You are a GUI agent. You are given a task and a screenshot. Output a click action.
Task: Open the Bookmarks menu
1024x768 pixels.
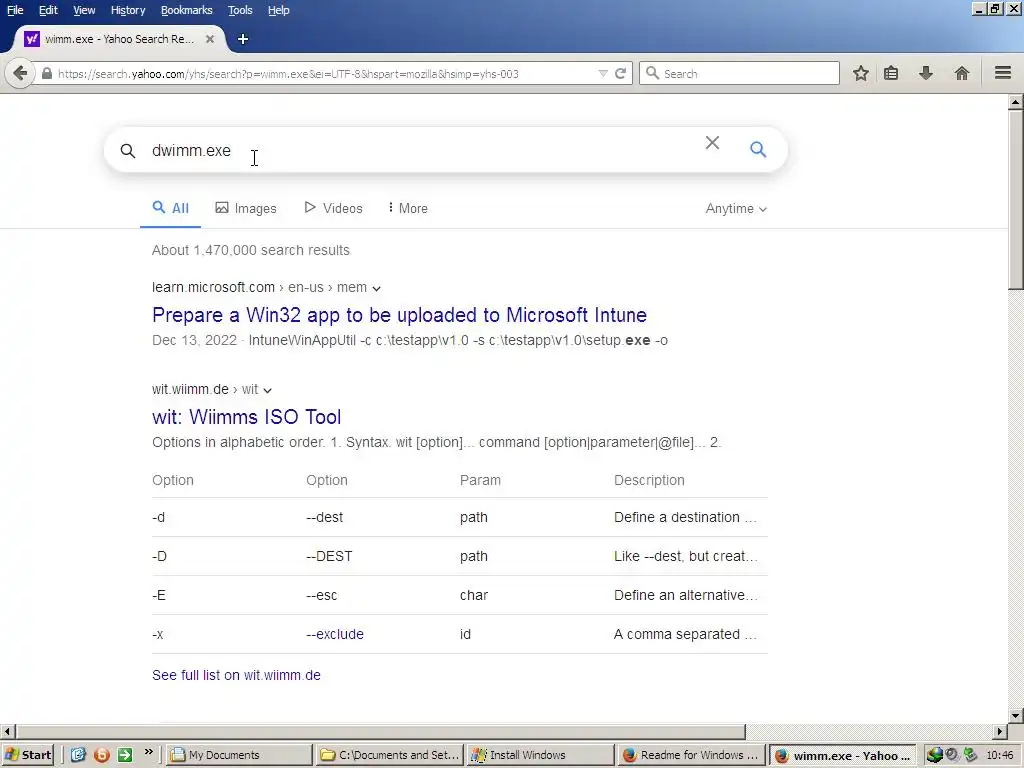point(186,10)
